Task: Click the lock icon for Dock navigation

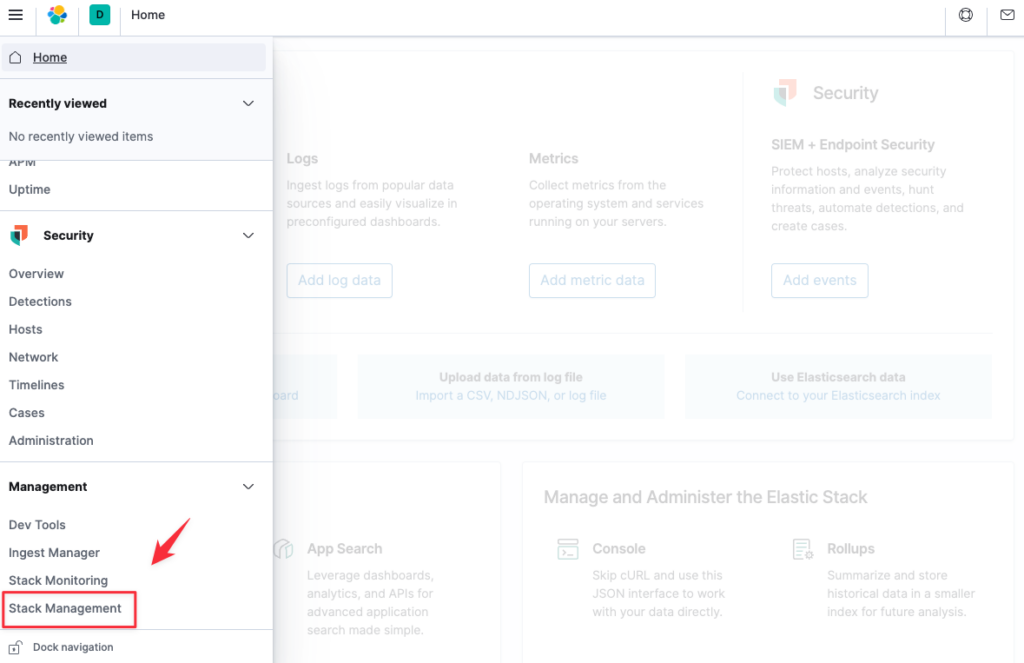Action: pos(16,647)
